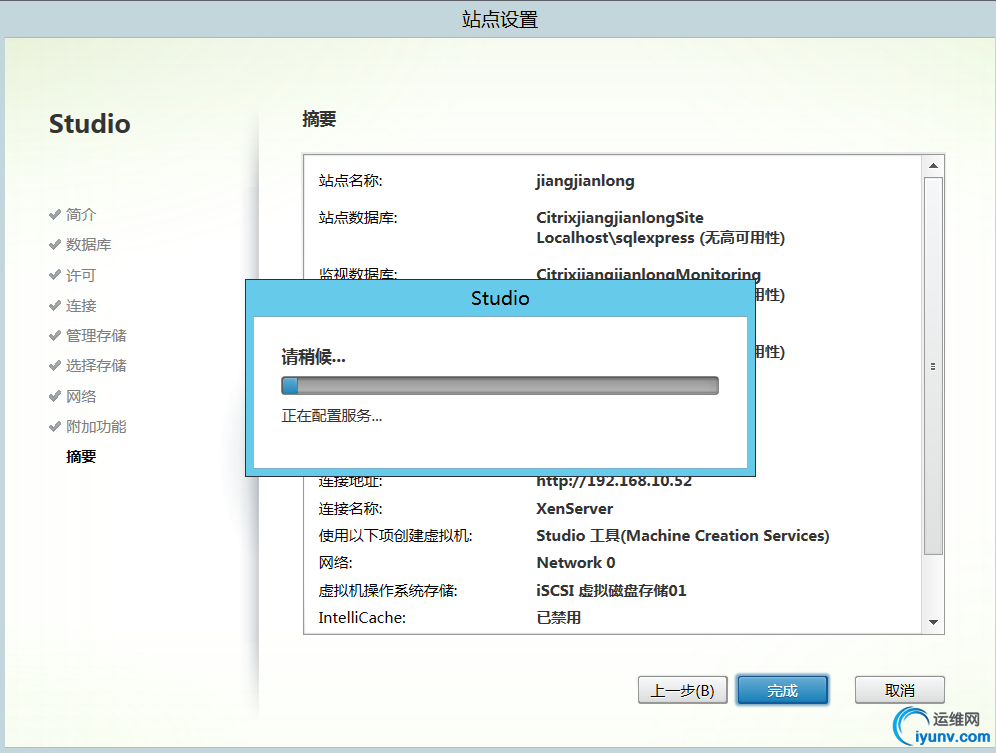Select the 网络 step in sidebar
The height and width of the screenshot is (753, 996).
coord(81,397)
